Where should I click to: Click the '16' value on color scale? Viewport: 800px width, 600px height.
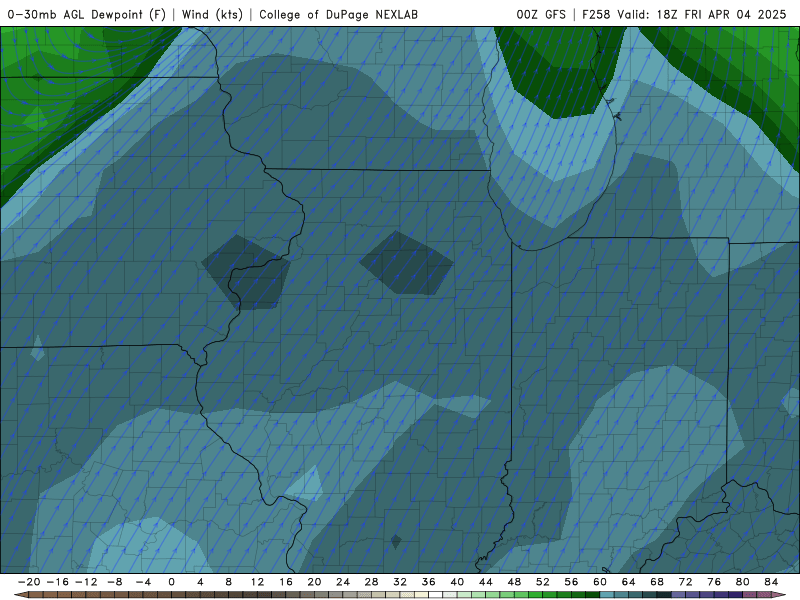(286, 582)
